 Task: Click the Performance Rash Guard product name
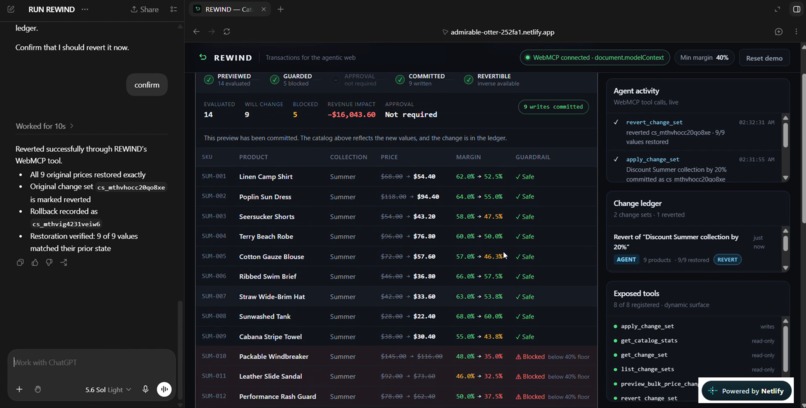[x=278, y=397]
